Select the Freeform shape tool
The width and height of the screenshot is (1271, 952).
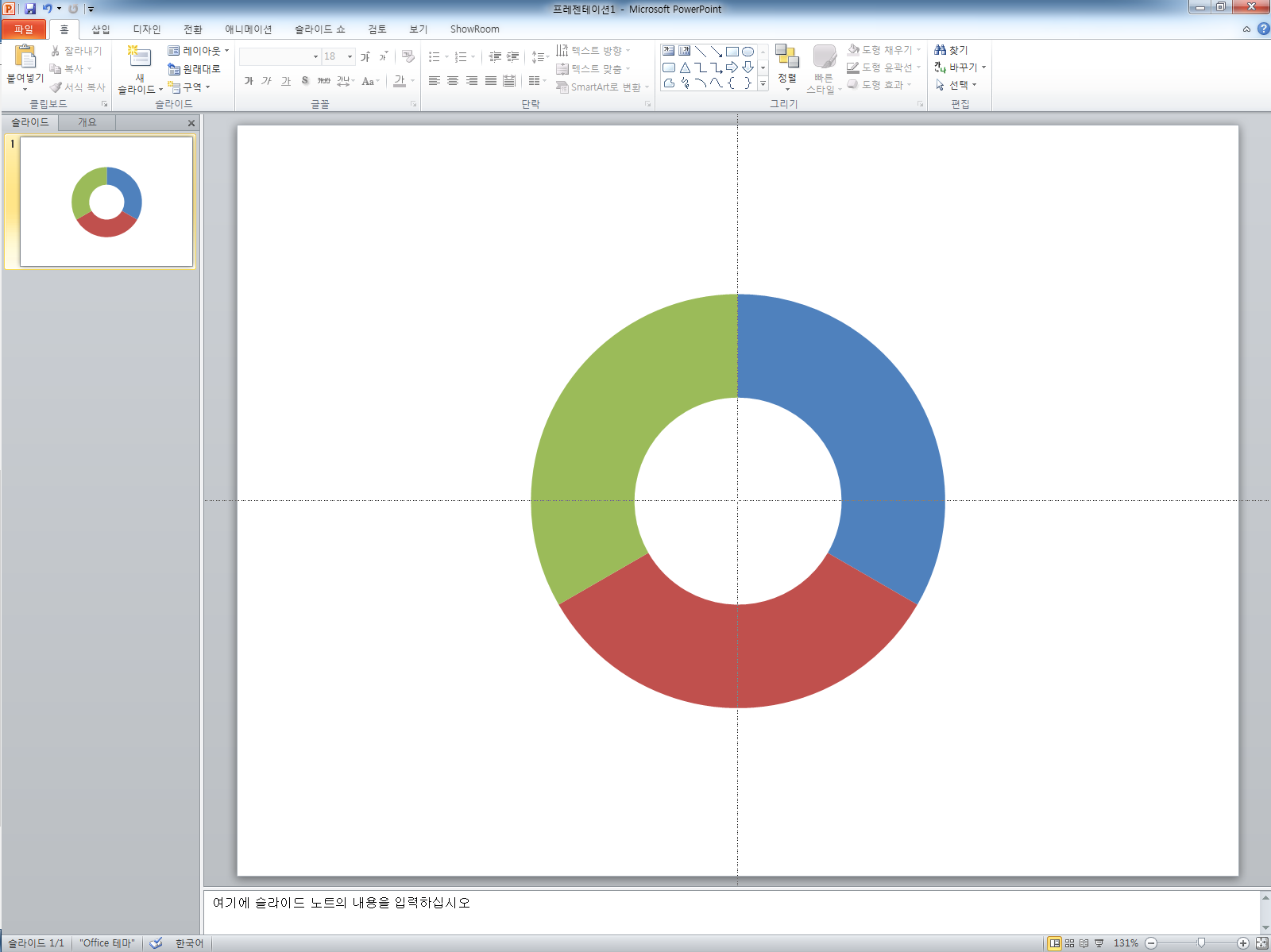[669, 83]
